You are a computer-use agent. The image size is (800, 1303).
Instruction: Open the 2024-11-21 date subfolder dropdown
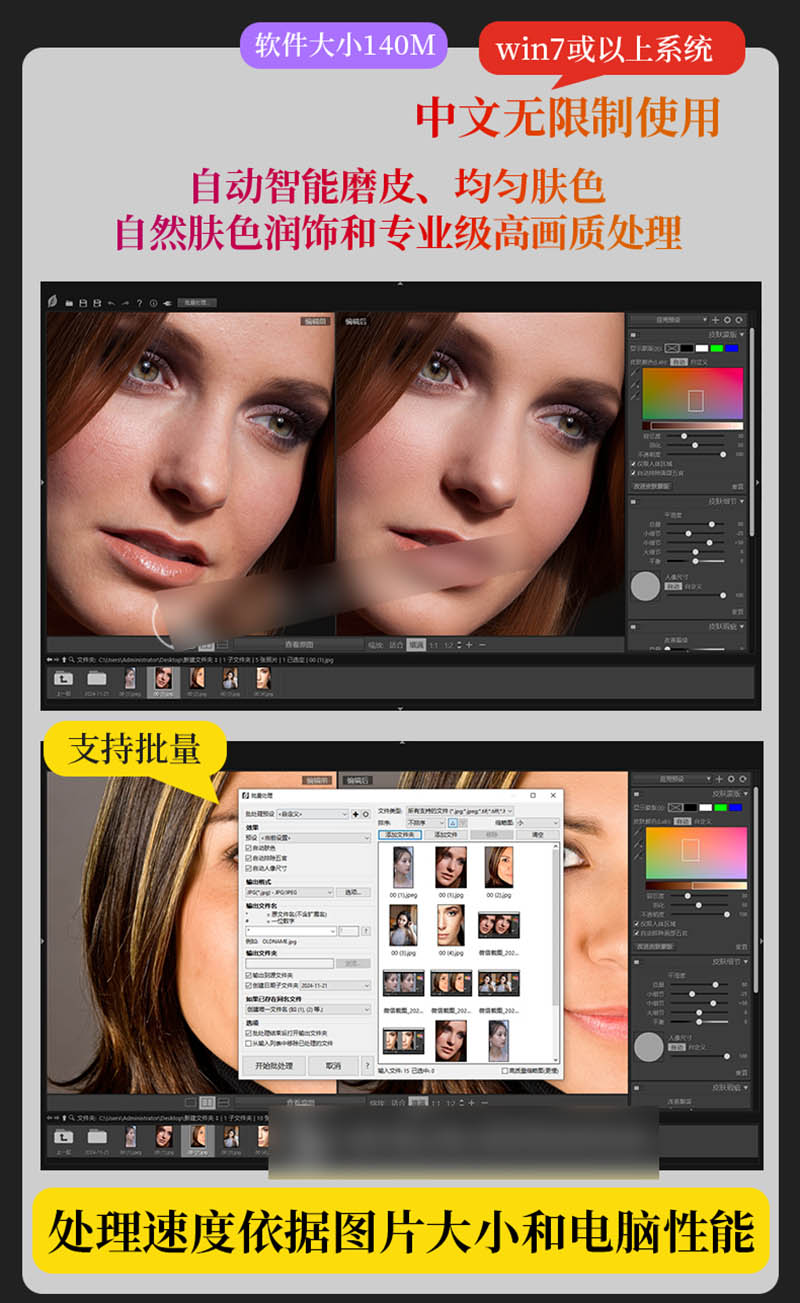point(336,985)
